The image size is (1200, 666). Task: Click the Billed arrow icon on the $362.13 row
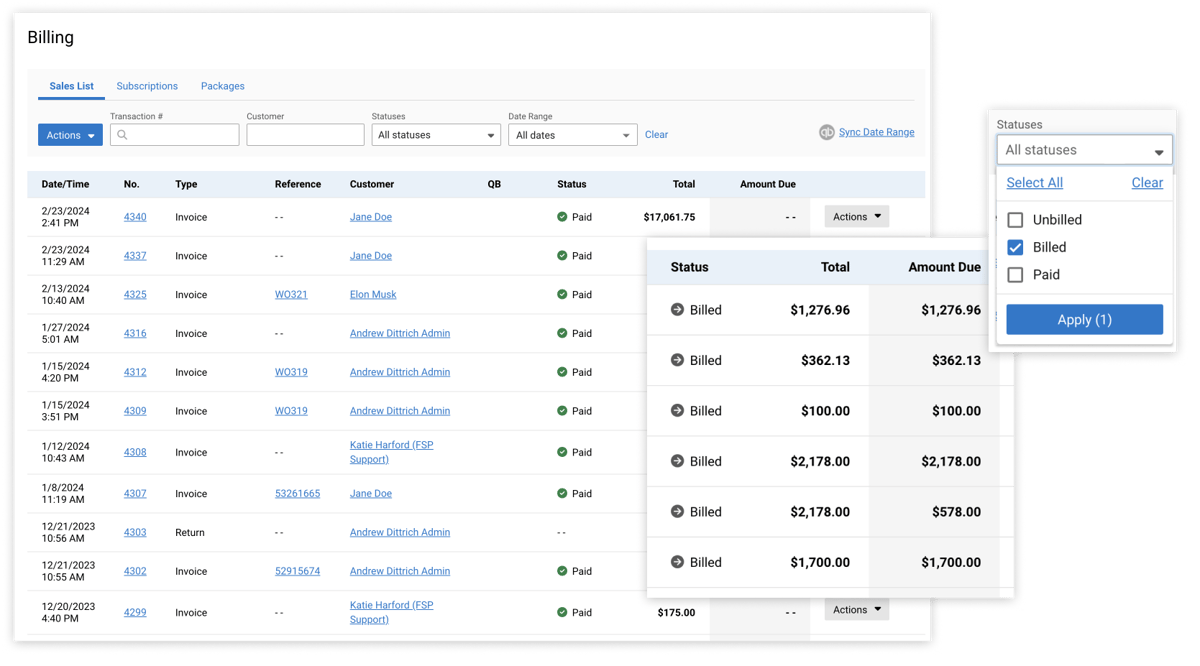(x=677, y=360)
